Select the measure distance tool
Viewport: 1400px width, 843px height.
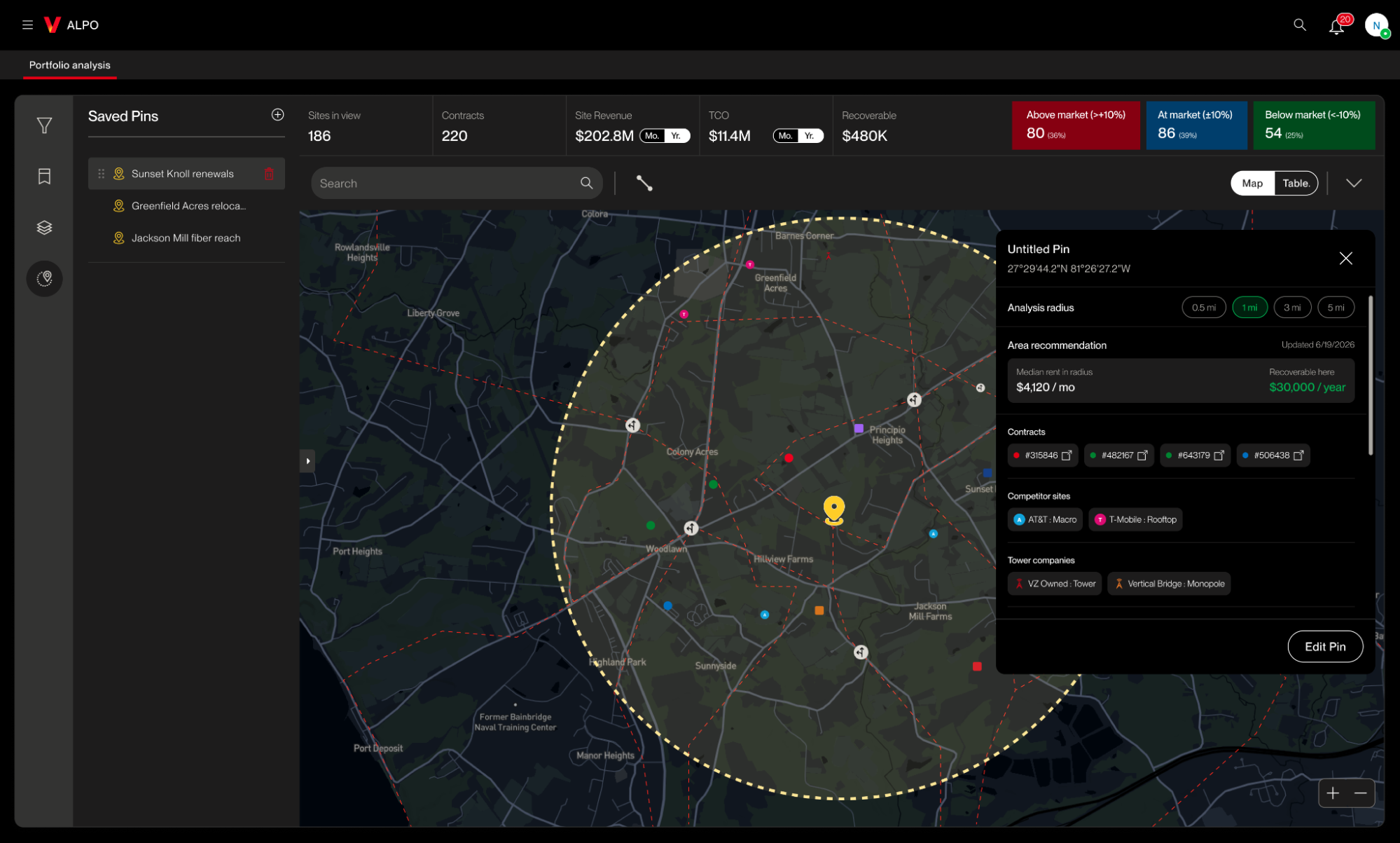tap(644, 183)
